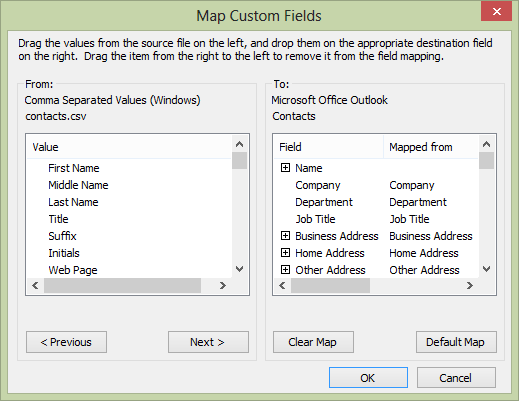
Task: Click down arrow of destination list scrollbar
Action: (487, 269)
